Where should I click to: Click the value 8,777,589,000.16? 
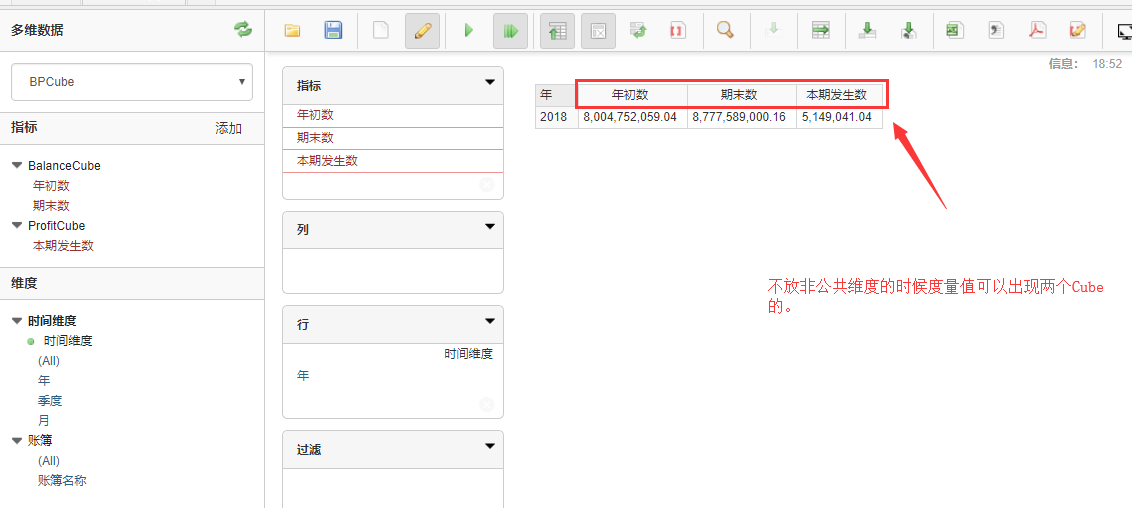(741, 117)
